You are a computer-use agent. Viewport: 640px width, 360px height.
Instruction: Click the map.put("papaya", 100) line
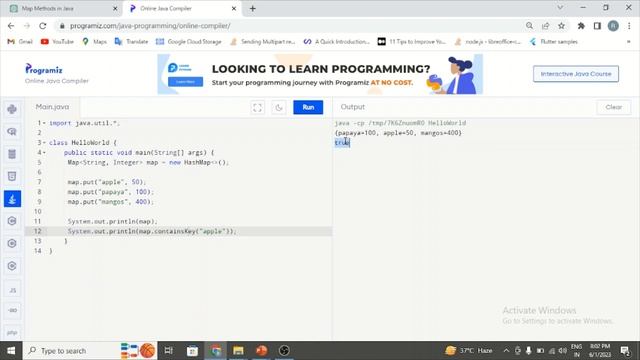111,192
